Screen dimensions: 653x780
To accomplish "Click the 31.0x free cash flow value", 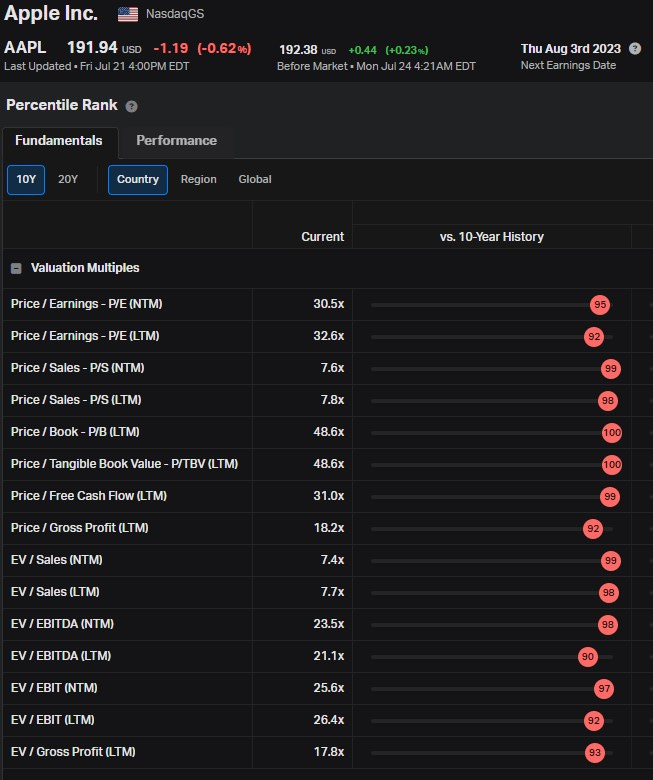I will 329,496.
